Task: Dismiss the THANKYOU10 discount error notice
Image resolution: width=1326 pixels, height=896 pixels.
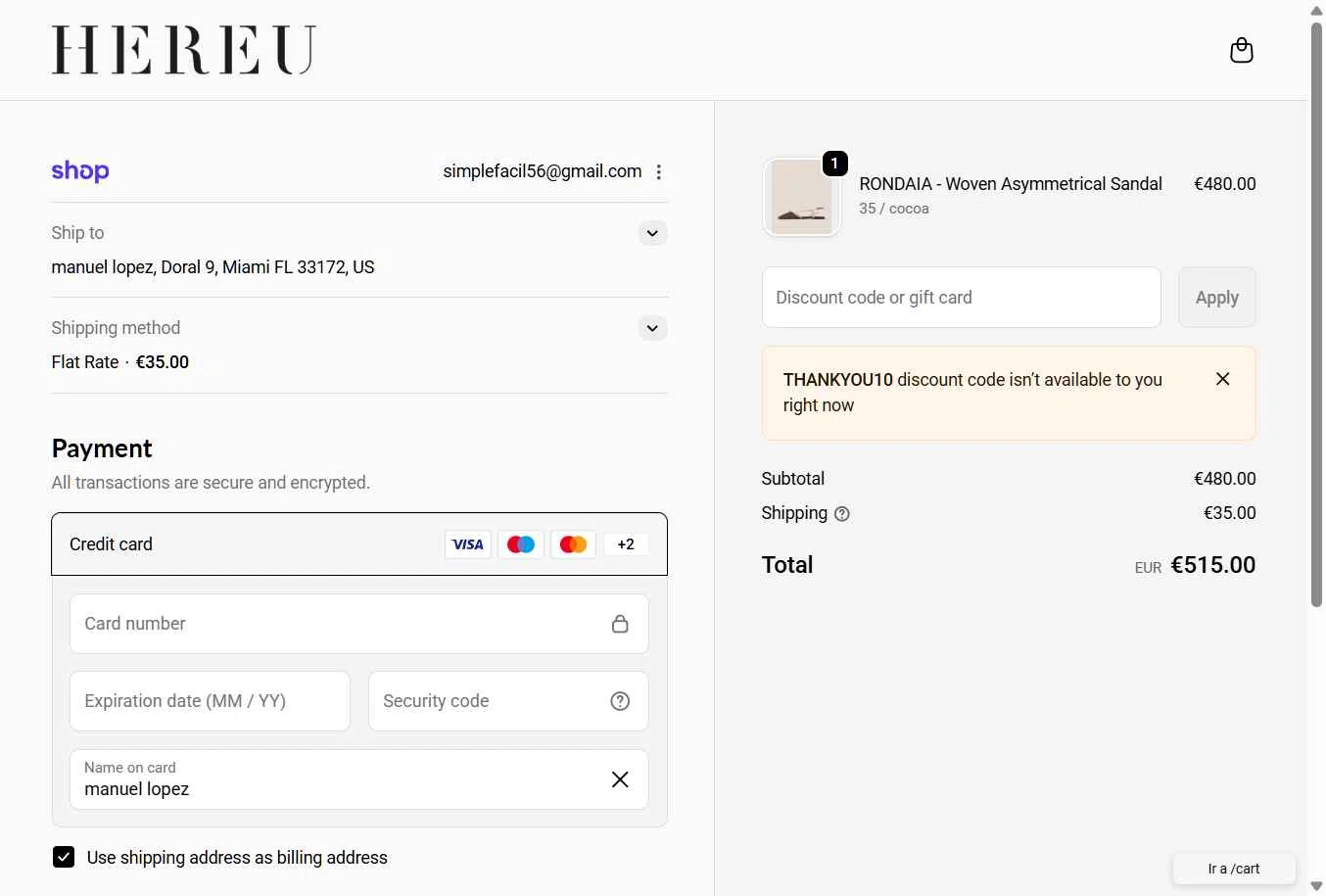Action: click(x=1222, y=379)
